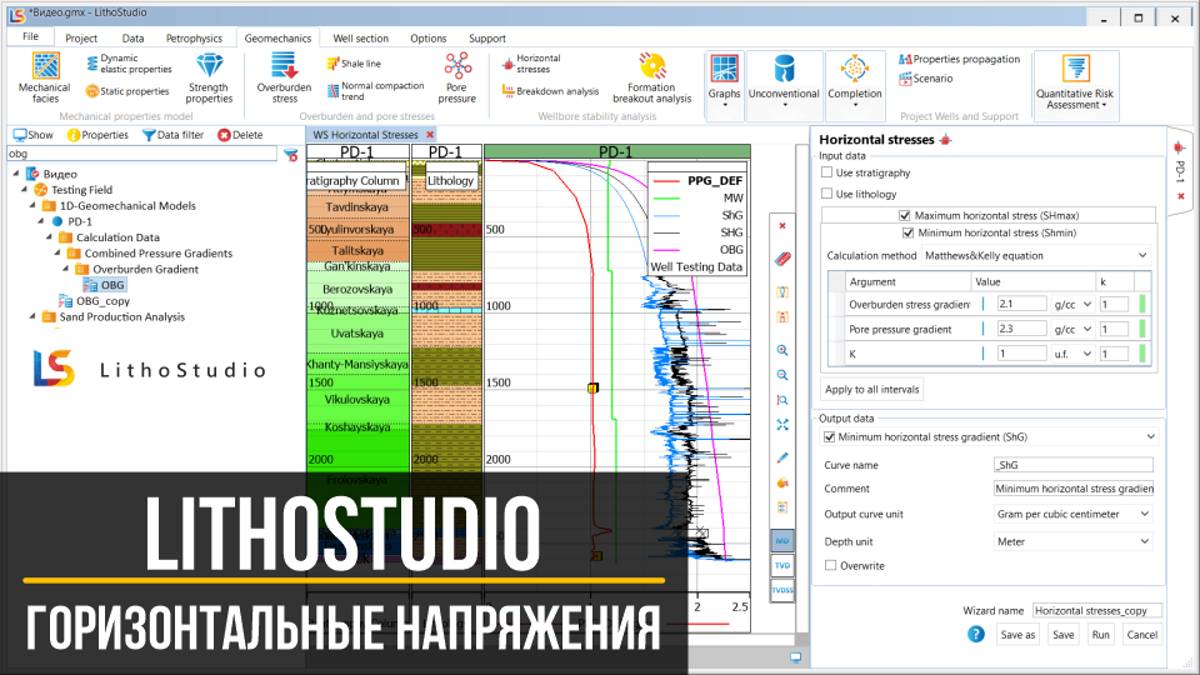
Task: Change the Overburden stress gradient unit dropdown
Action: (x=1073, y=304)
